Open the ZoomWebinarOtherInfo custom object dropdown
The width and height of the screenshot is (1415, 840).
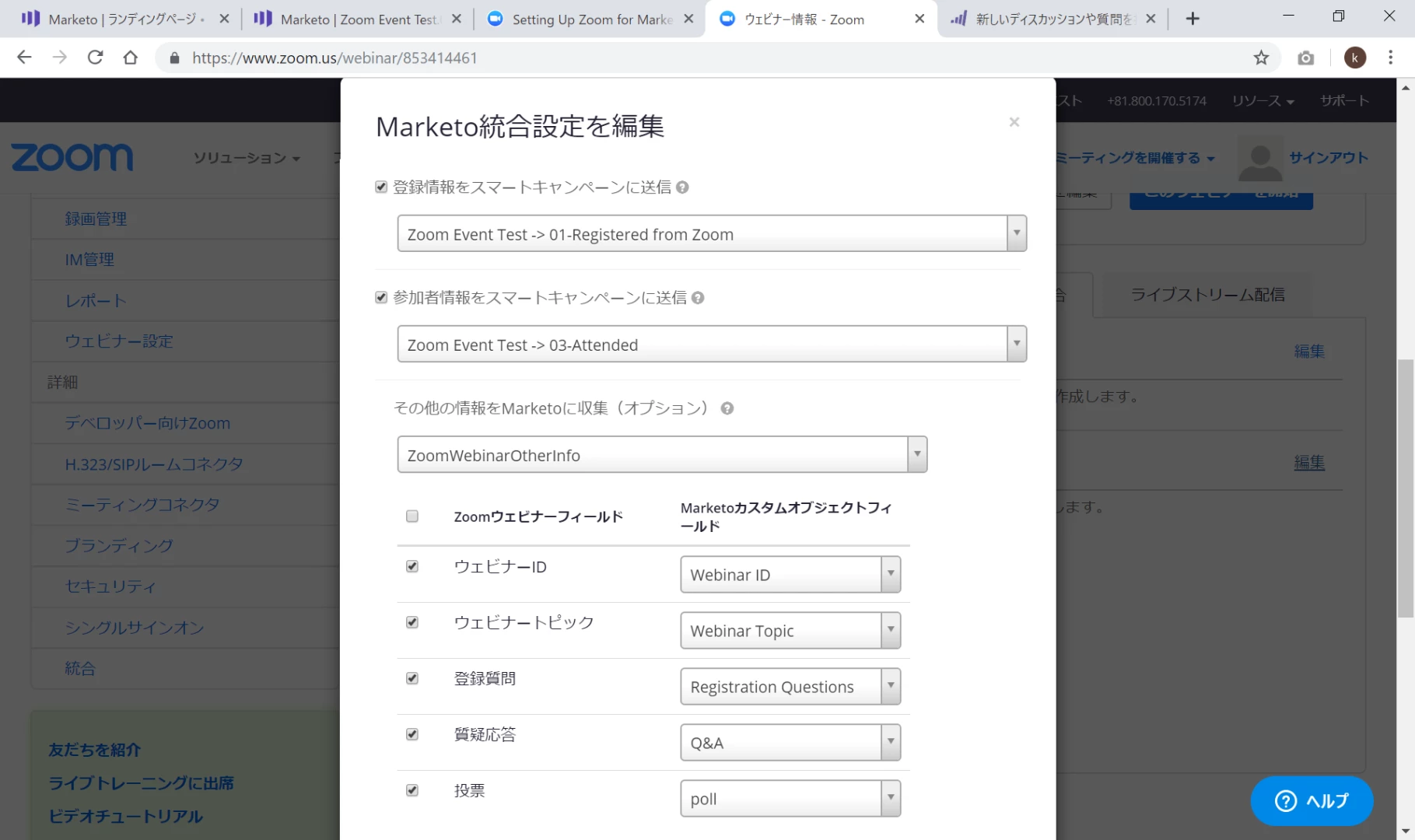coord(662,454)
